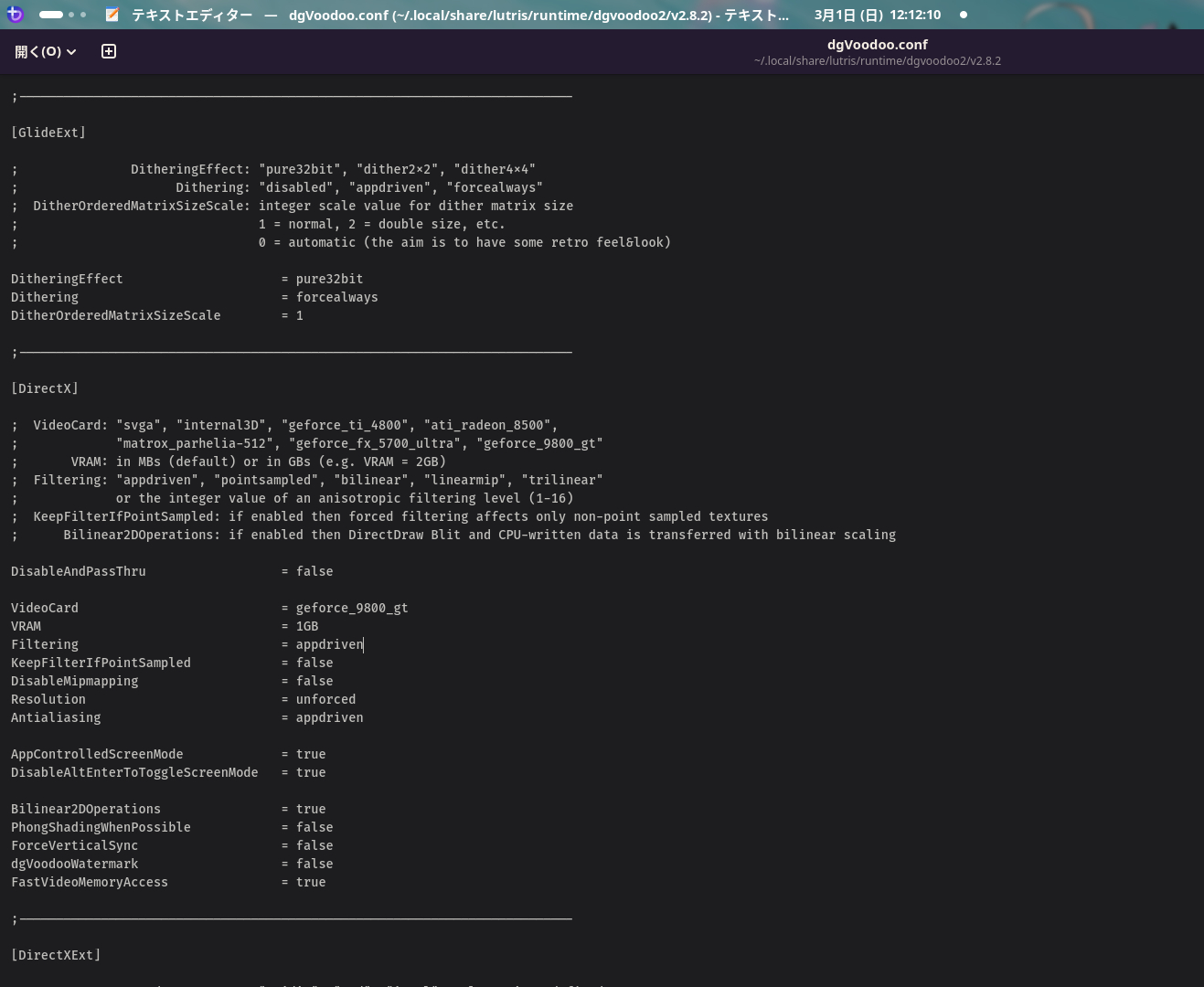Viewport: 1204px width, 987px height.
Task: Click the text editor app icon in top bar
Action: coord(112,15)
